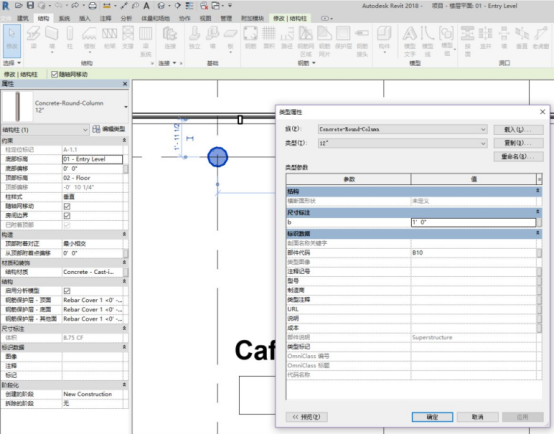This screenshot has height=434, width=554.
Task: Select the Rebar tool in the reinforcement panel
Action: point(251,37)
